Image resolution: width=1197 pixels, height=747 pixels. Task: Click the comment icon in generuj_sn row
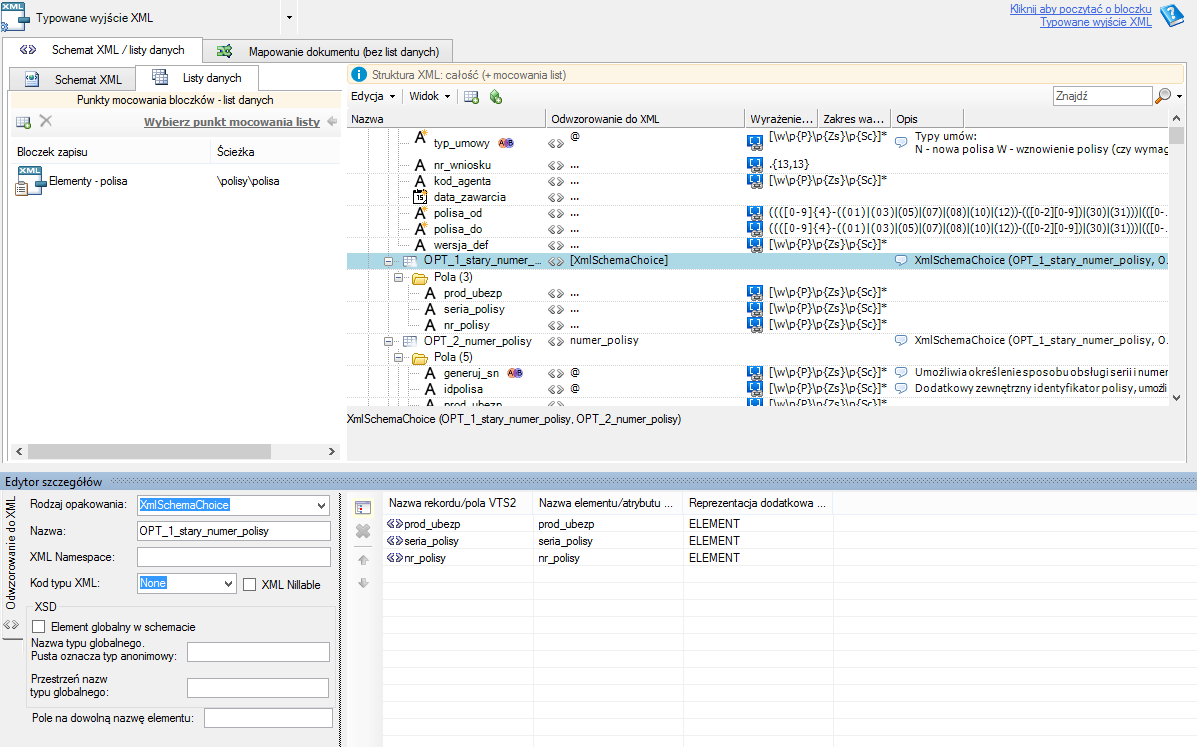click(x=901, y=372)
